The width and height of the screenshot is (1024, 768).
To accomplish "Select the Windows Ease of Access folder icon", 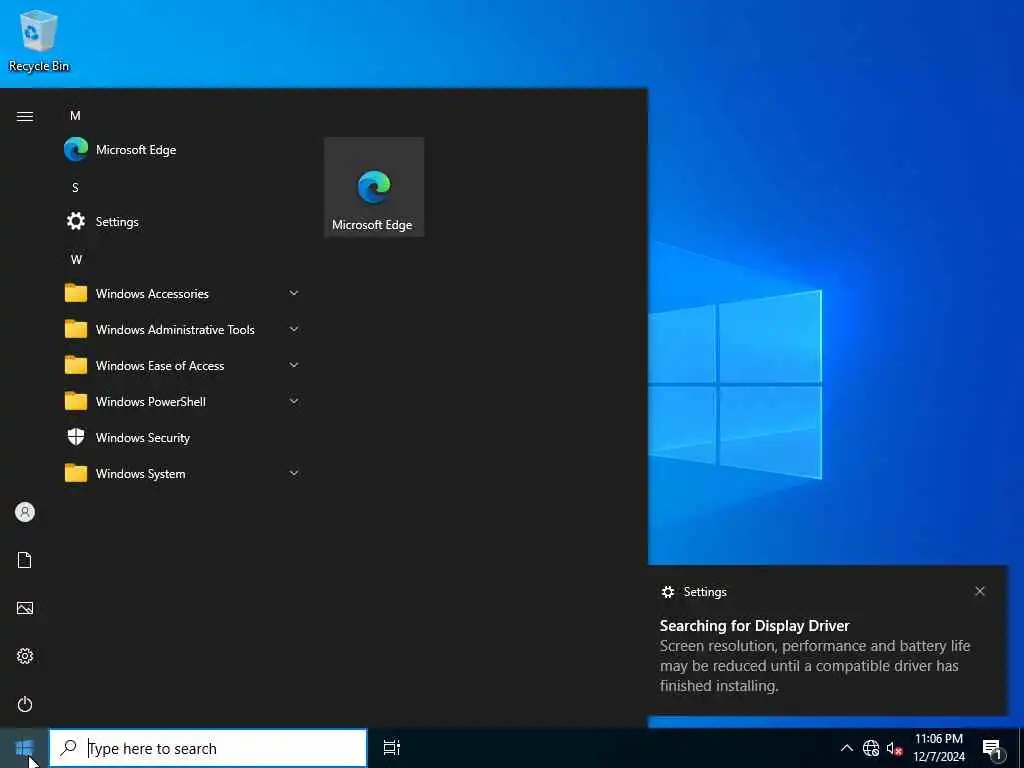I will coord(76,365).
